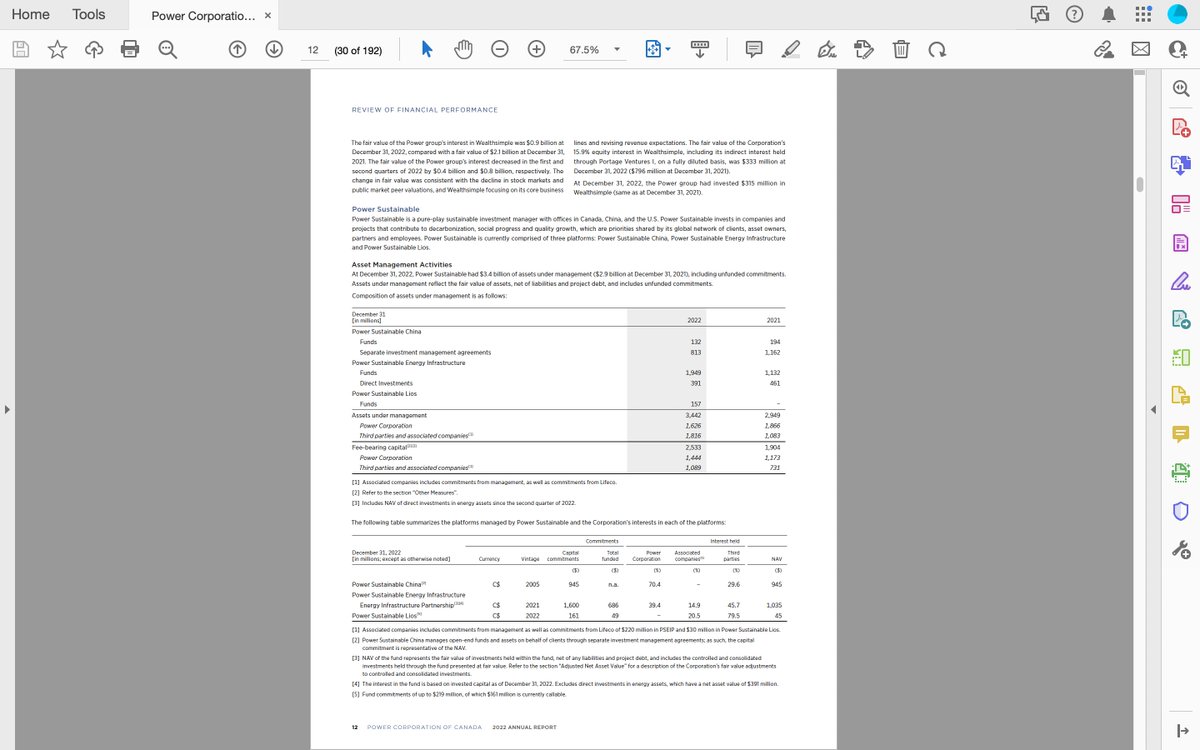Collapse the right tools pane arrow
Screen dimensions: 1200x750
pyautogui.click(x=1153, y=409)
